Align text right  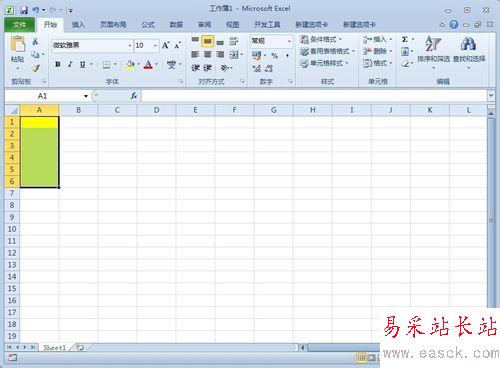(220, 54)
